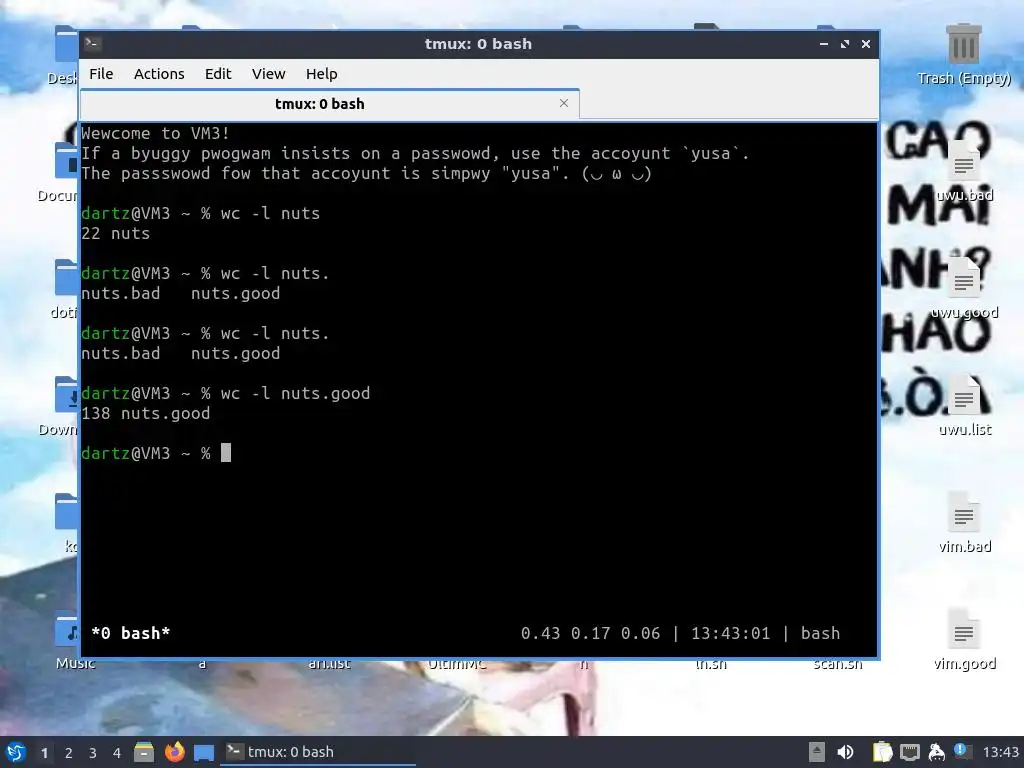1024x768 pixels.
Task: Open the File menu
Action: [101, 74]
